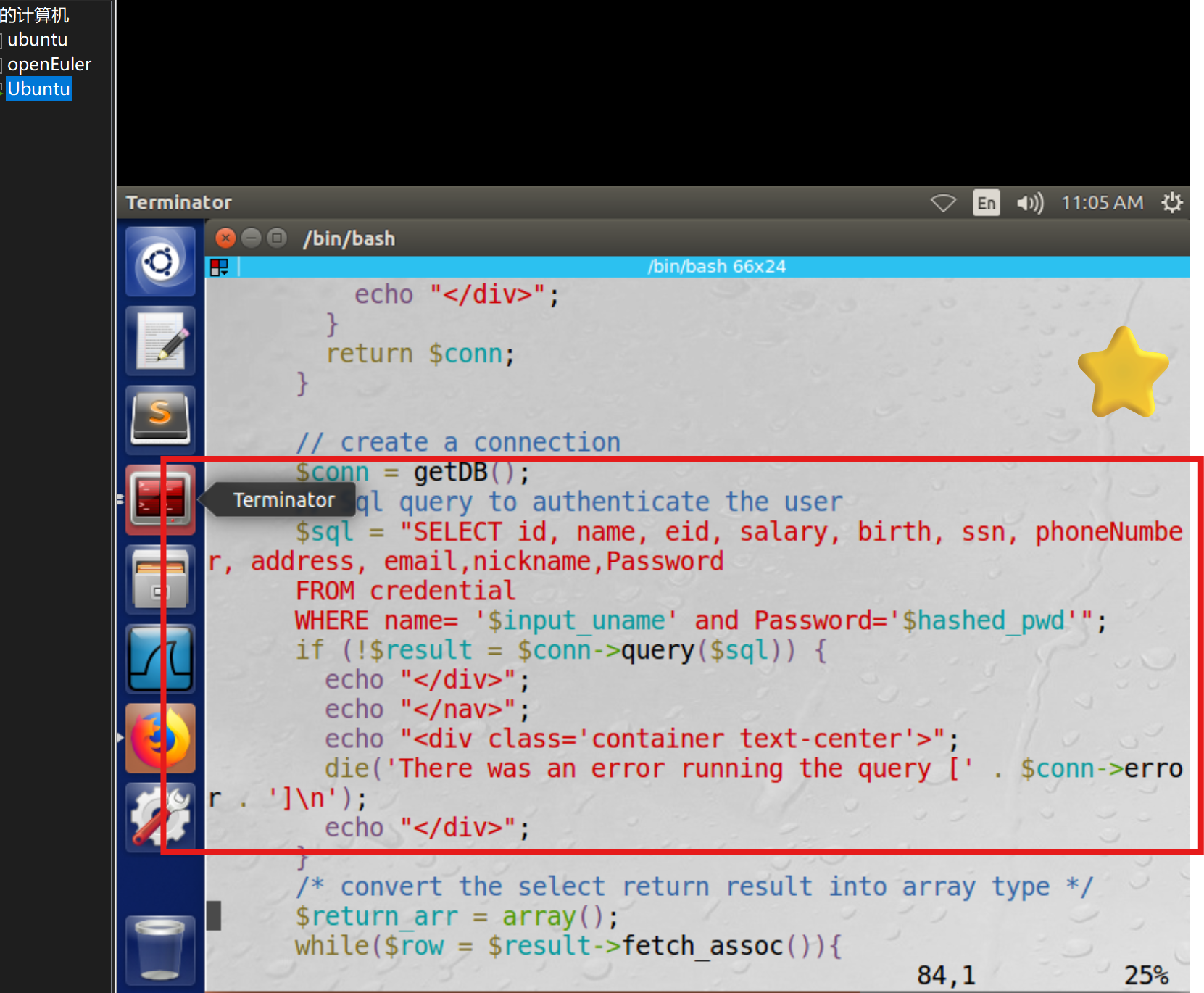
Task: Click the cursor position '84,1' status
Action: [946, 976]
